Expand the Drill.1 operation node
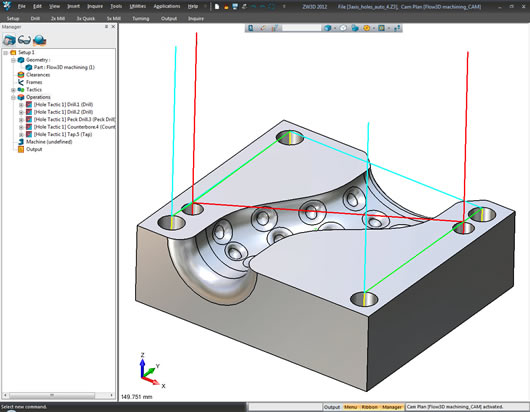530x412 pixels. pyautogui.click(x=21, y=105)
